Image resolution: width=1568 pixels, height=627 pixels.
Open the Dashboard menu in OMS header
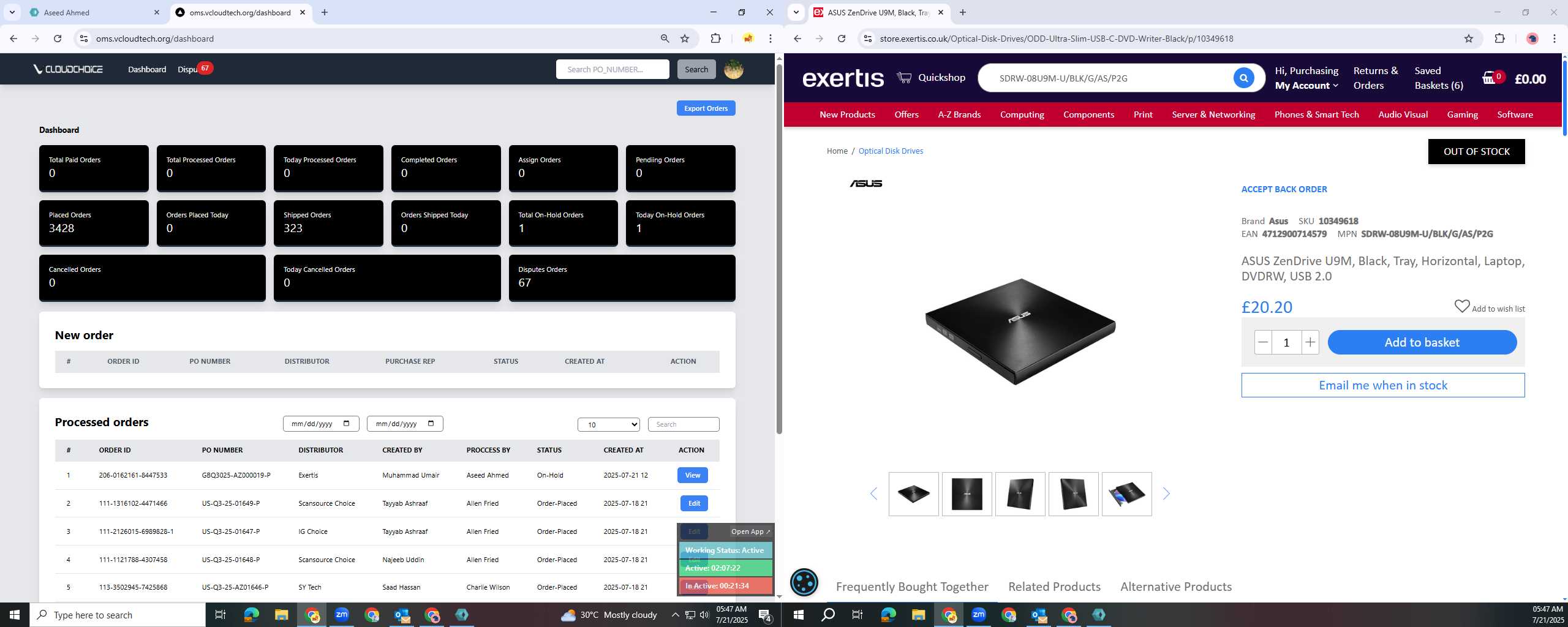click(x=147, y=69)
